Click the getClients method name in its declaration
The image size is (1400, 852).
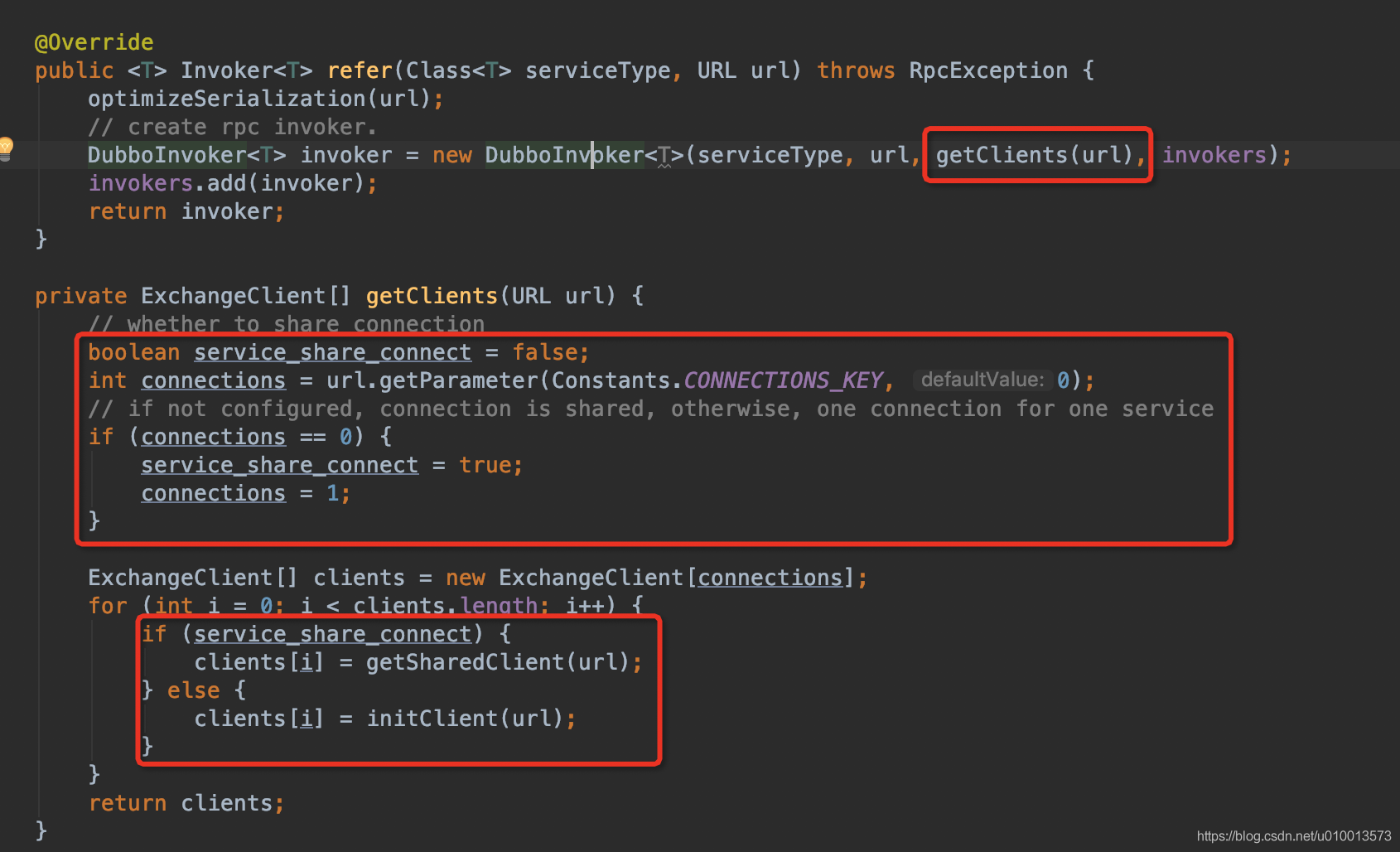[x=431, y=296]
